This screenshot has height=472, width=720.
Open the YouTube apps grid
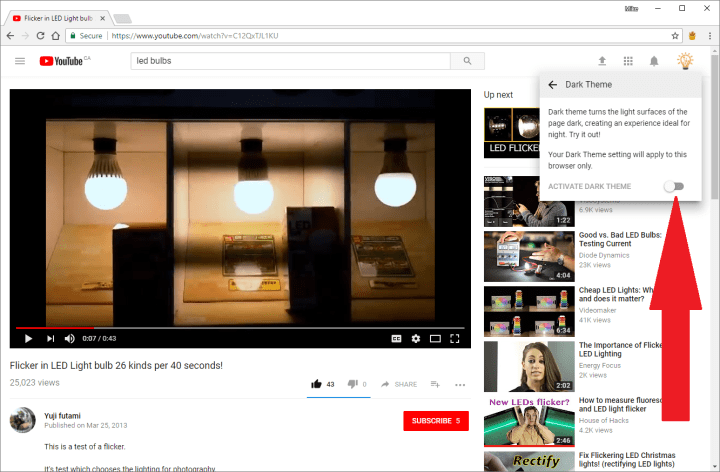pyautogui.click(x=628, y=61)
